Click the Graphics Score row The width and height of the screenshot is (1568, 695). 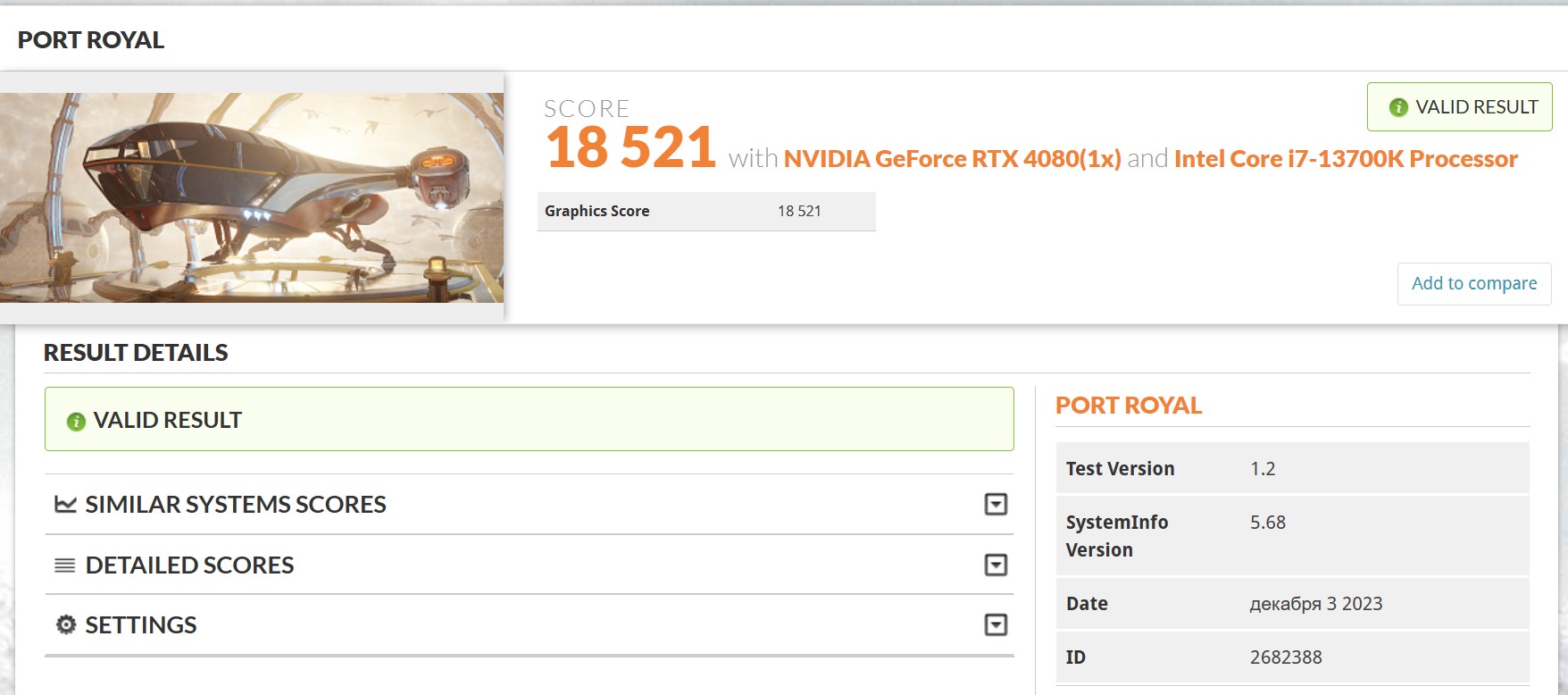click(x=705, y=212)
